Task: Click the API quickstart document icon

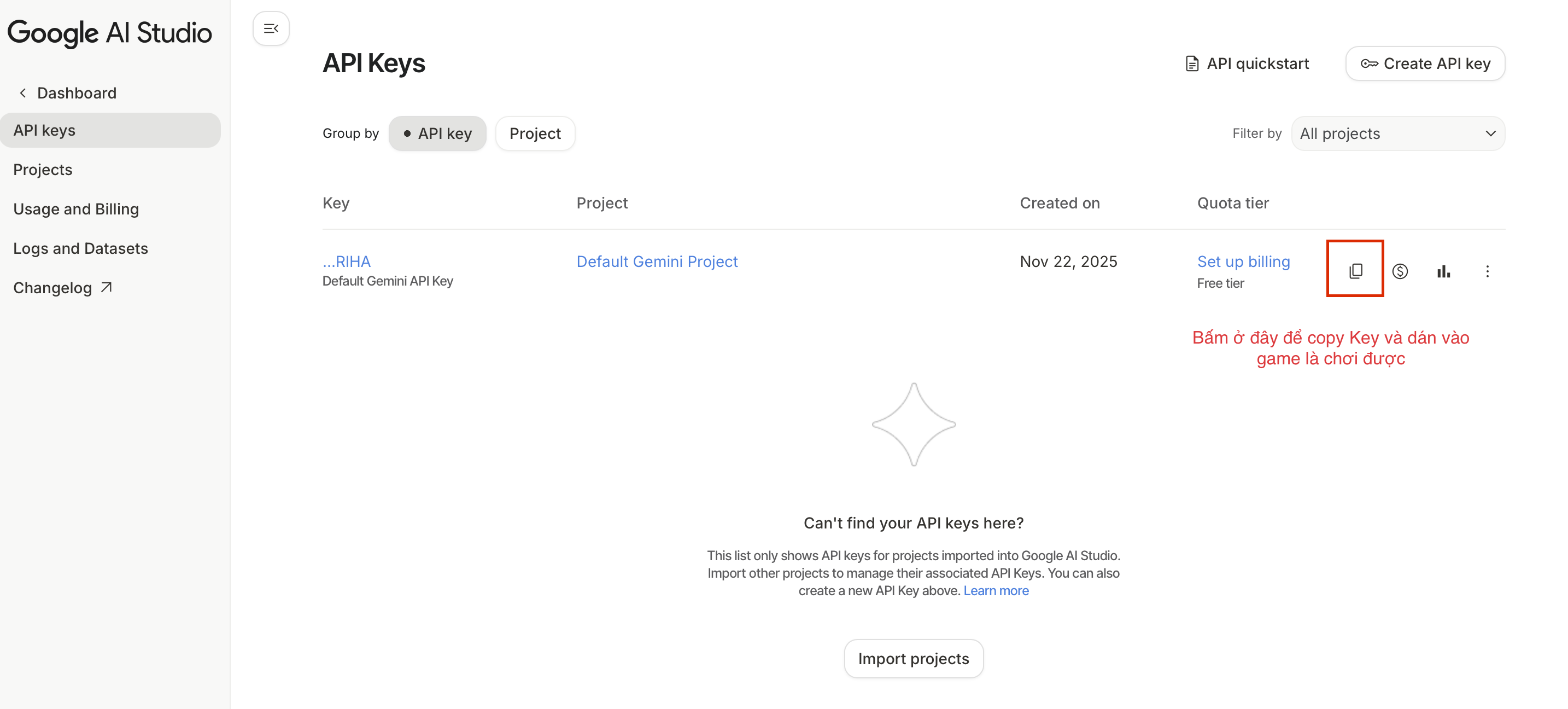Action: coord(1192,63)
